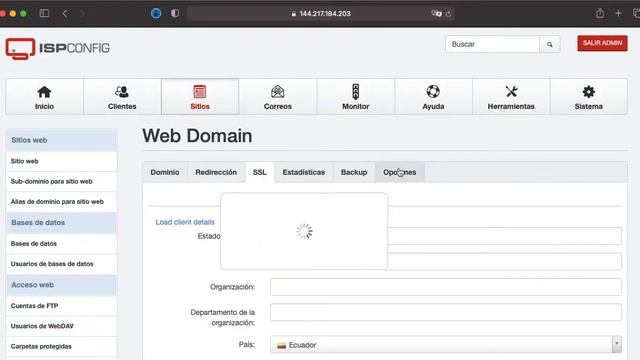
Task: Click the Load client details link
Action: tap(185, 222)
